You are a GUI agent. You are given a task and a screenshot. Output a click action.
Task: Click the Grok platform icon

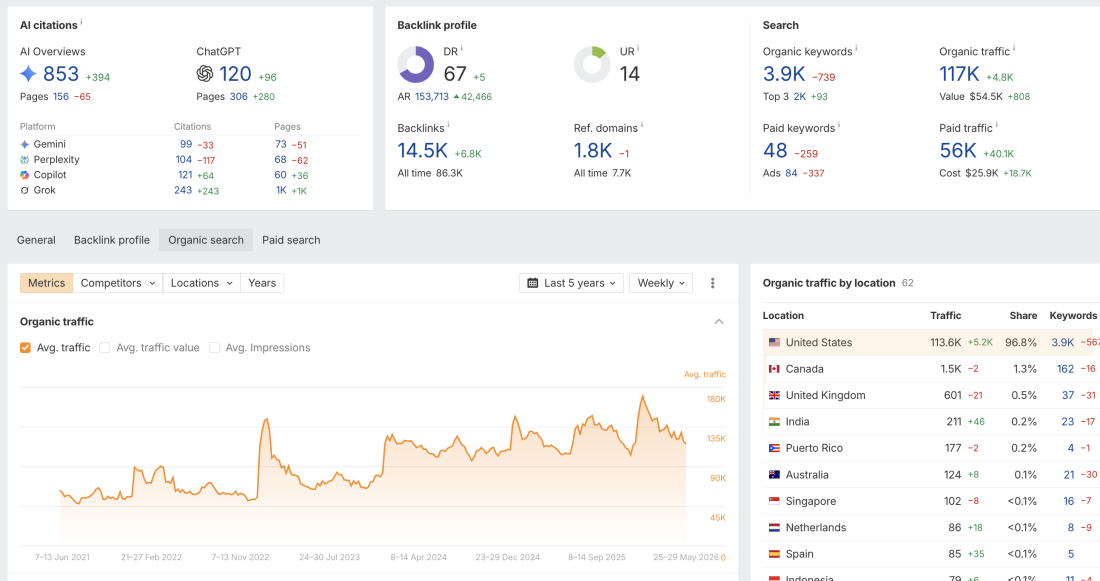25,191
